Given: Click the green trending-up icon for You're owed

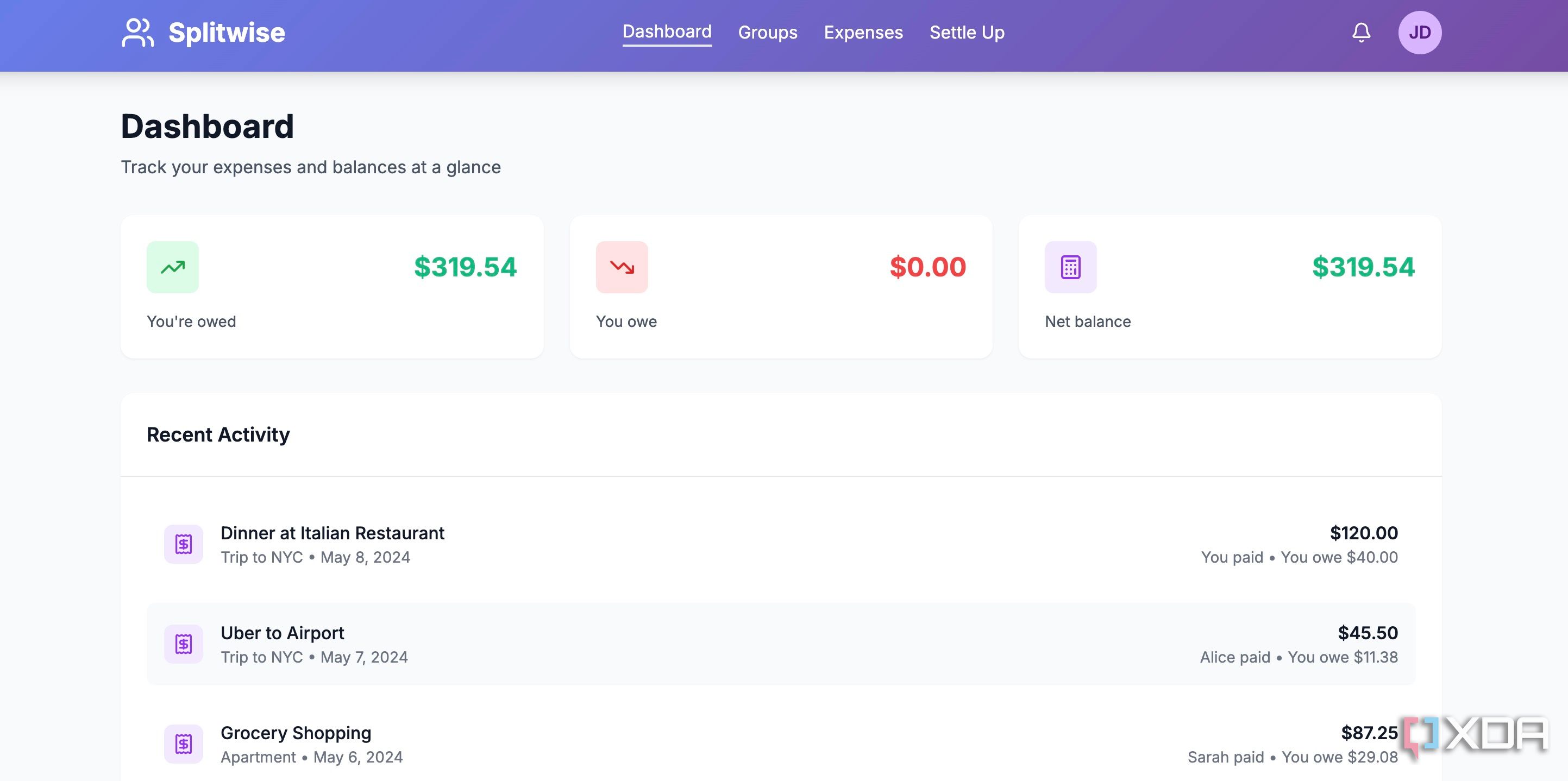Looking at the screenshot, I should tap(173, 267).
